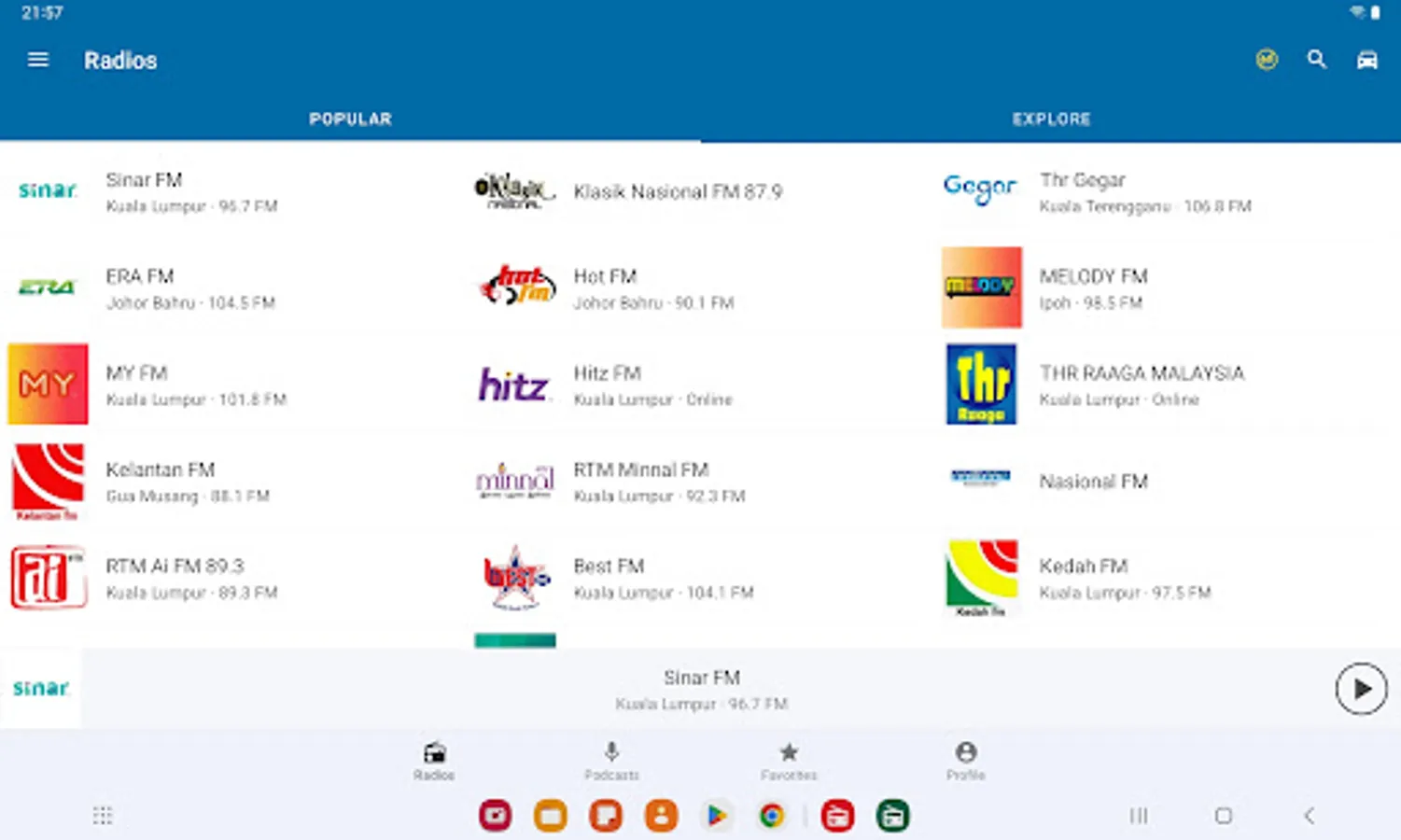This screenshot has width=1401, height=840.
Task: Open 'Thr Gegar' station title
Action: click(1083, 179)
